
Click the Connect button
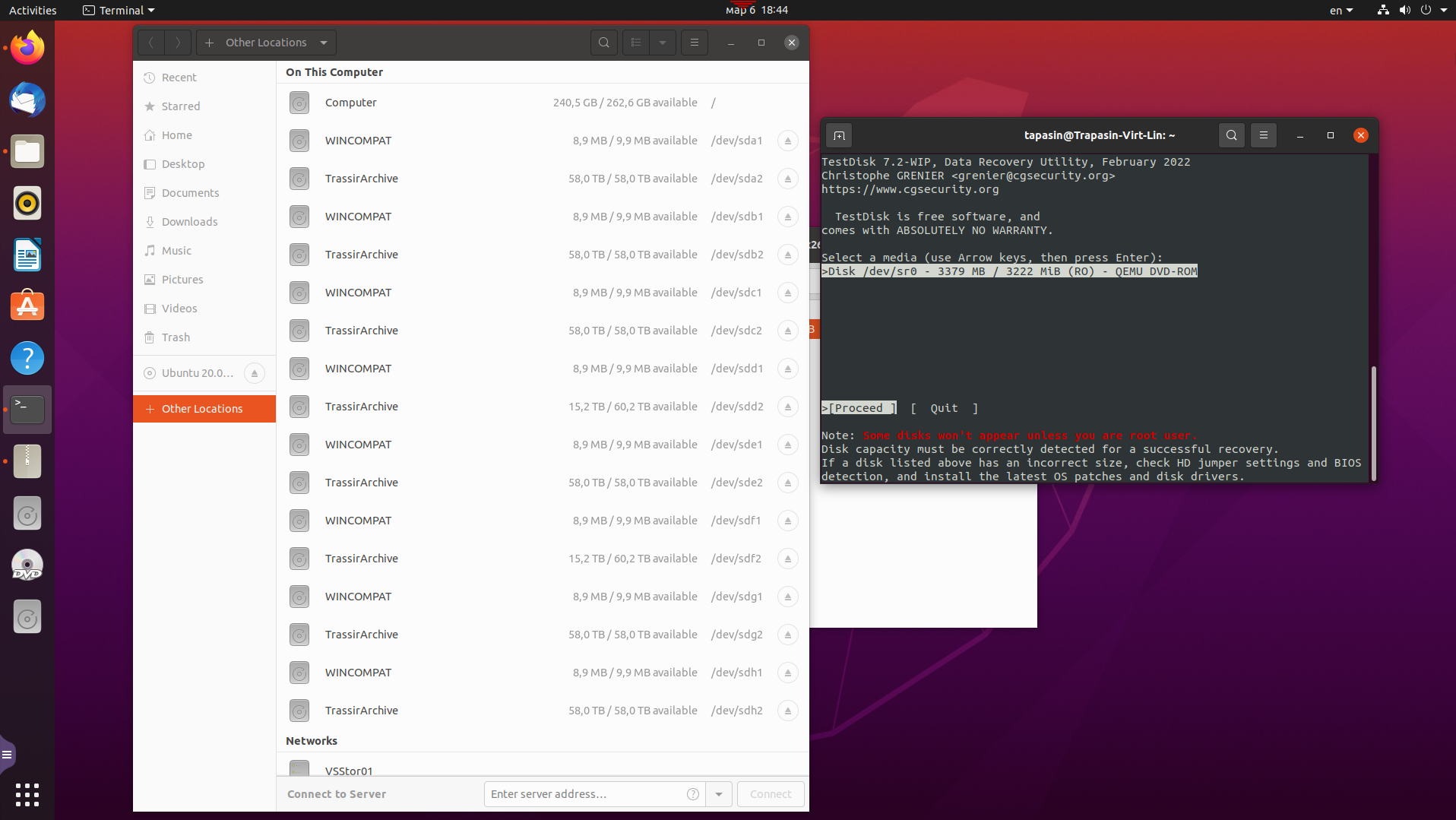(771, 794)
